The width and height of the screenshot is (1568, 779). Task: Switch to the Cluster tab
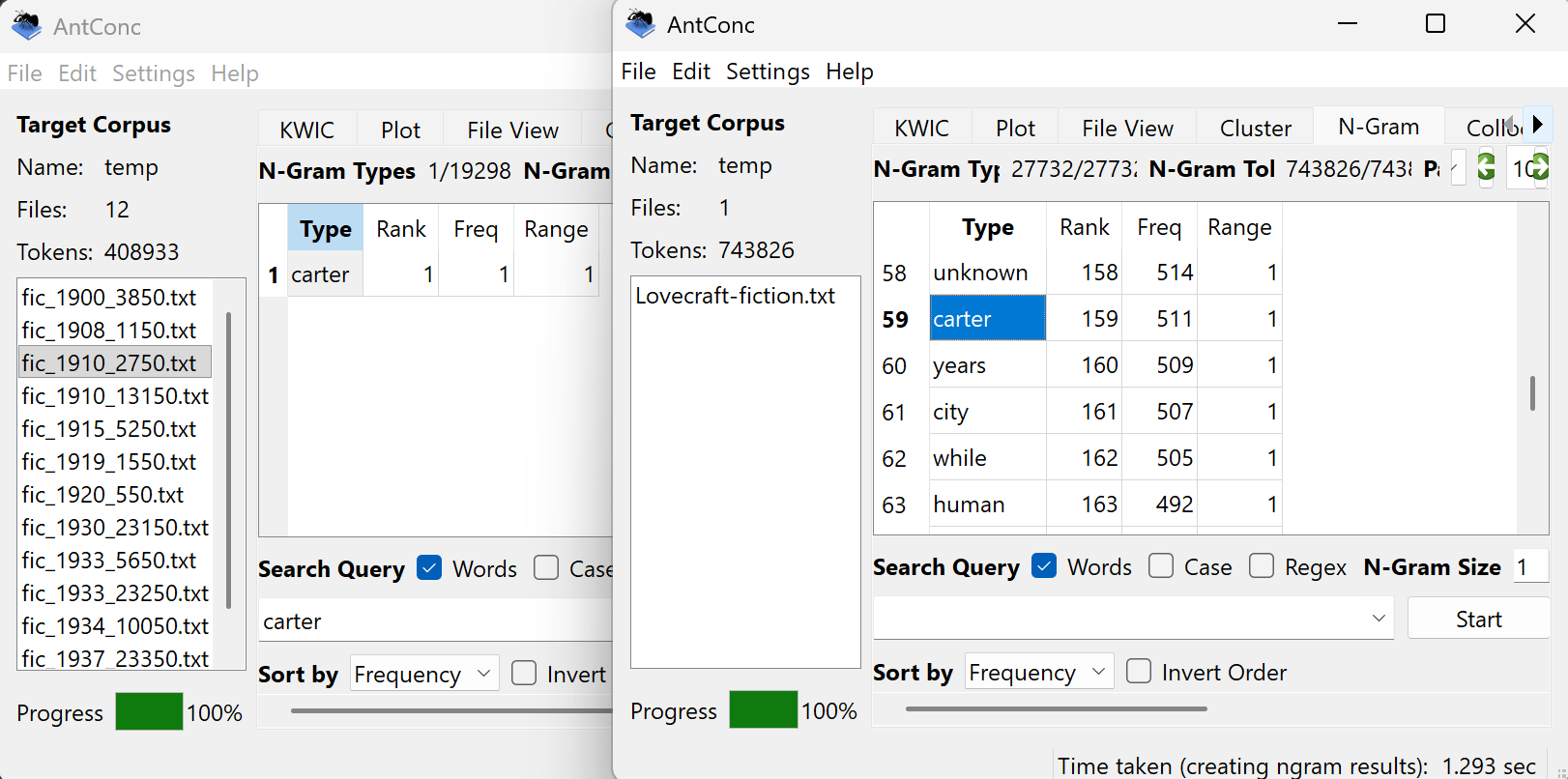(x=1255, y=128)
